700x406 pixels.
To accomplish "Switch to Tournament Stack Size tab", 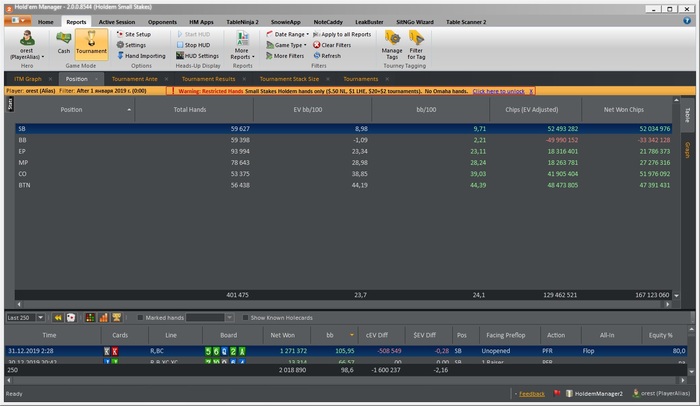I will (289, 79).
